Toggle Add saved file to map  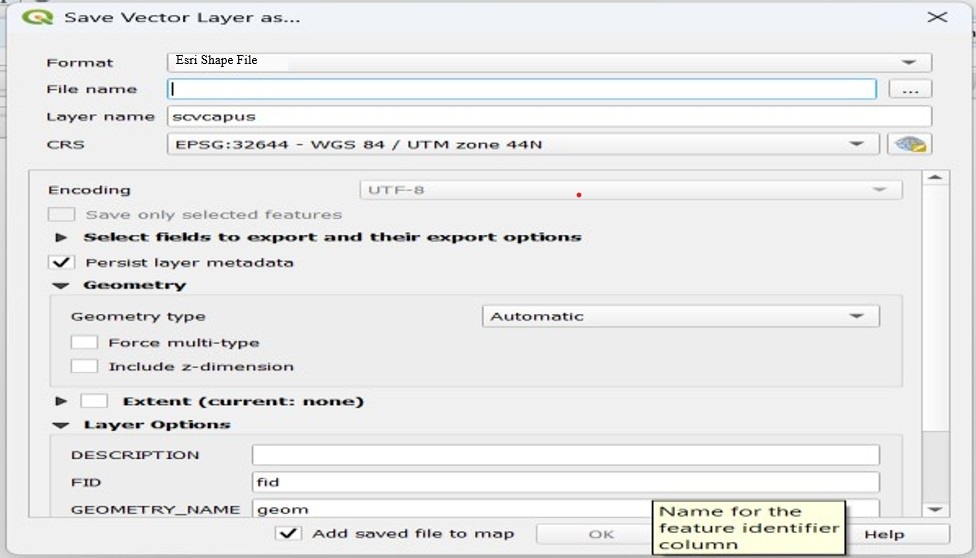click(x=288, y=533)
